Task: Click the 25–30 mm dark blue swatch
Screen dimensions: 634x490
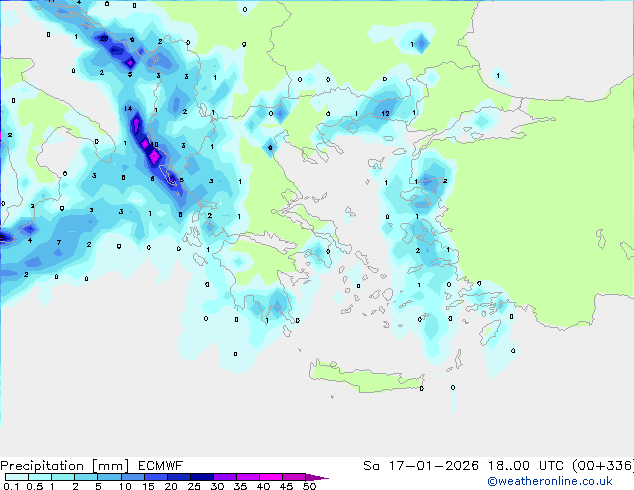Action: 202,477
